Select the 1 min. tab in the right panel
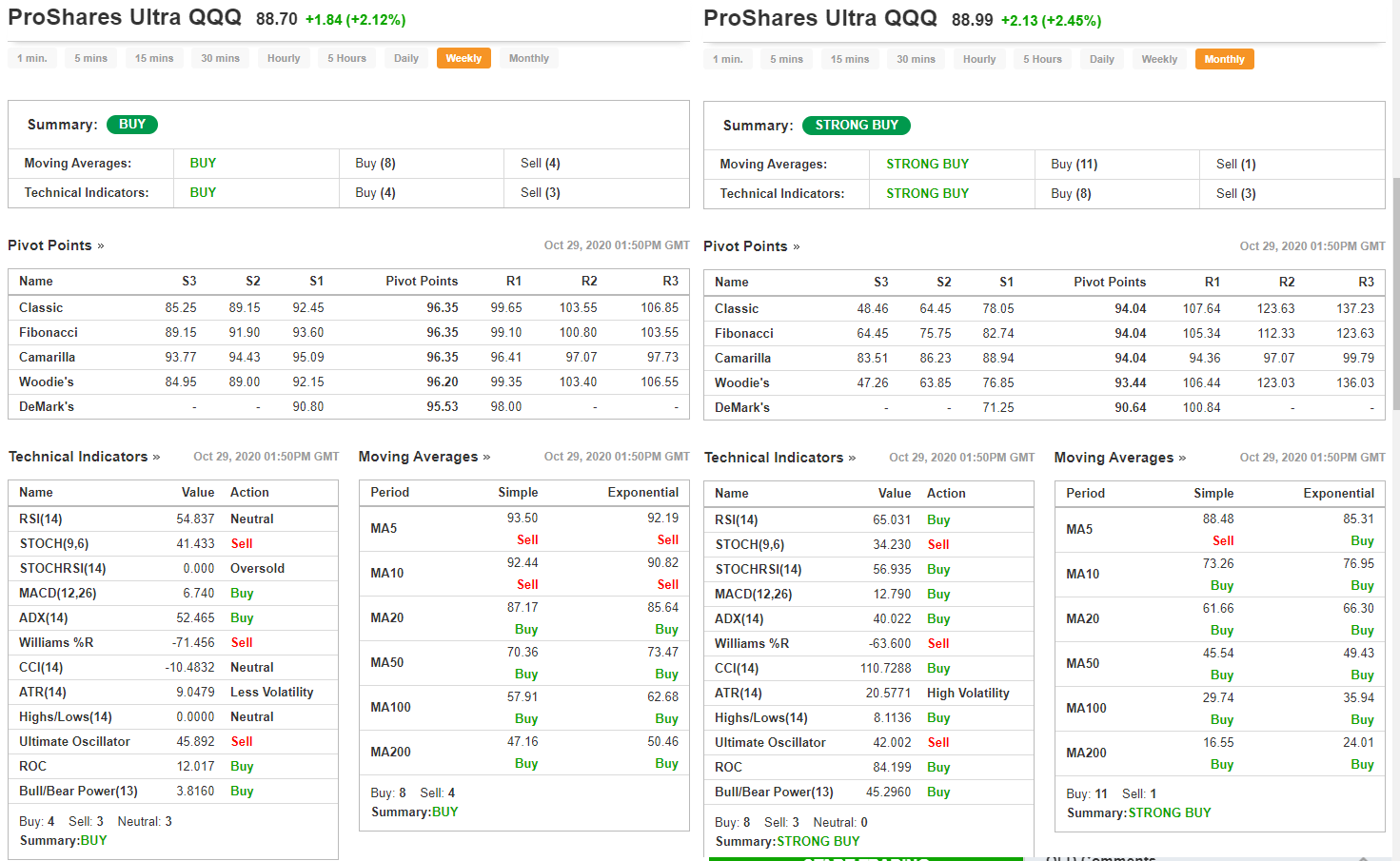 (x=728, y=59)
